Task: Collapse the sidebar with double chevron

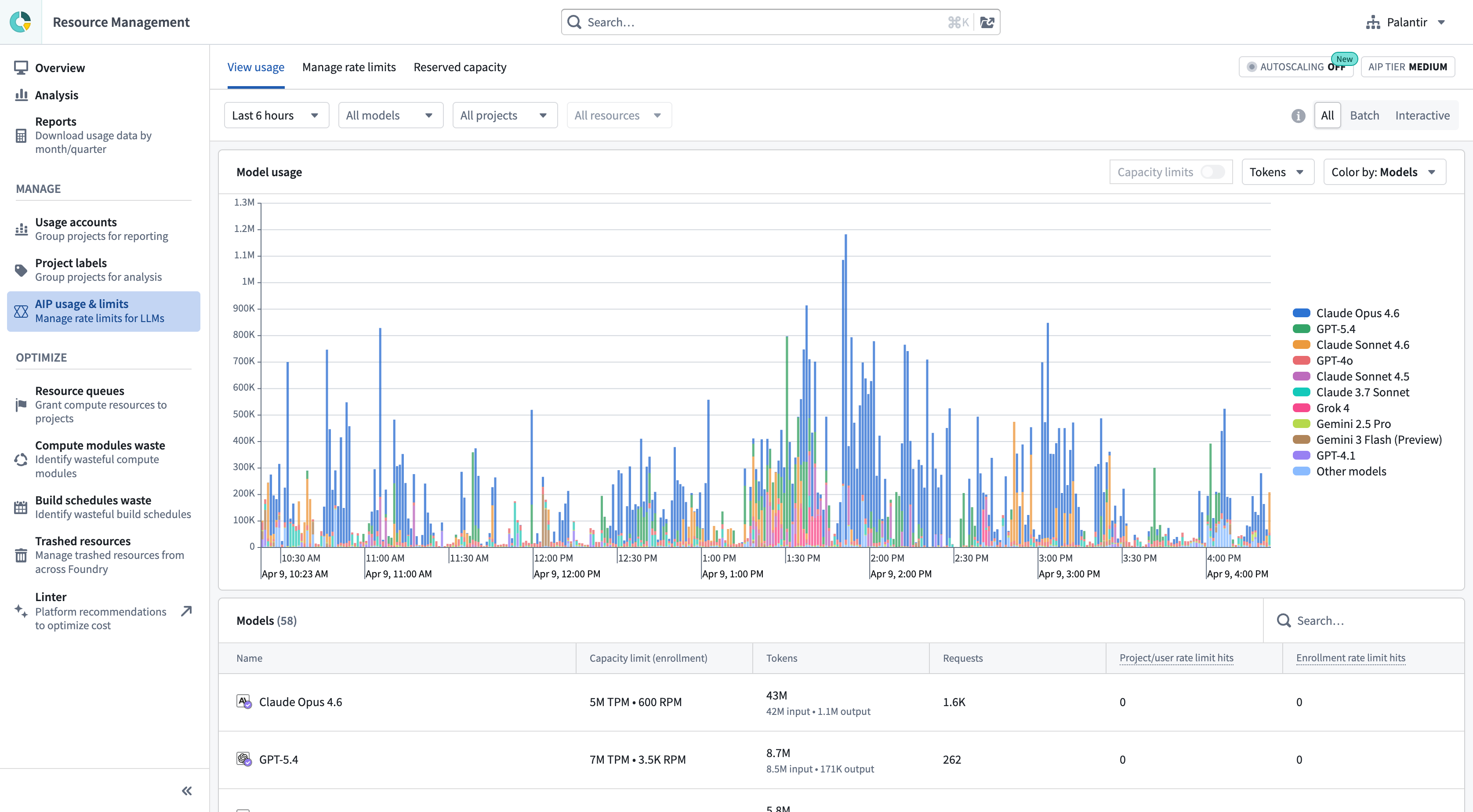Action: (186, 791)
